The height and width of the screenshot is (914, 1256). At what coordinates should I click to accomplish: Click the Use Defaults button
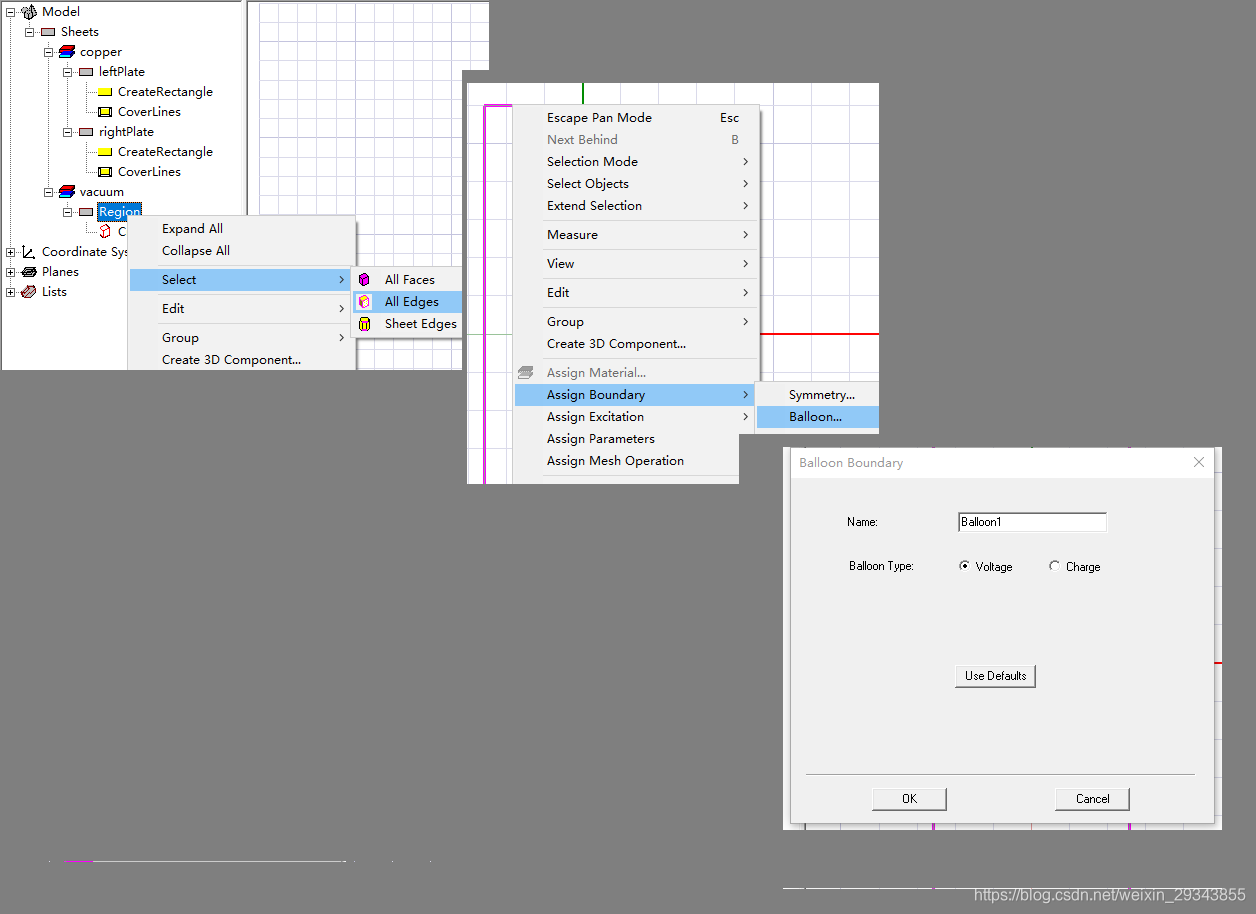995,676
